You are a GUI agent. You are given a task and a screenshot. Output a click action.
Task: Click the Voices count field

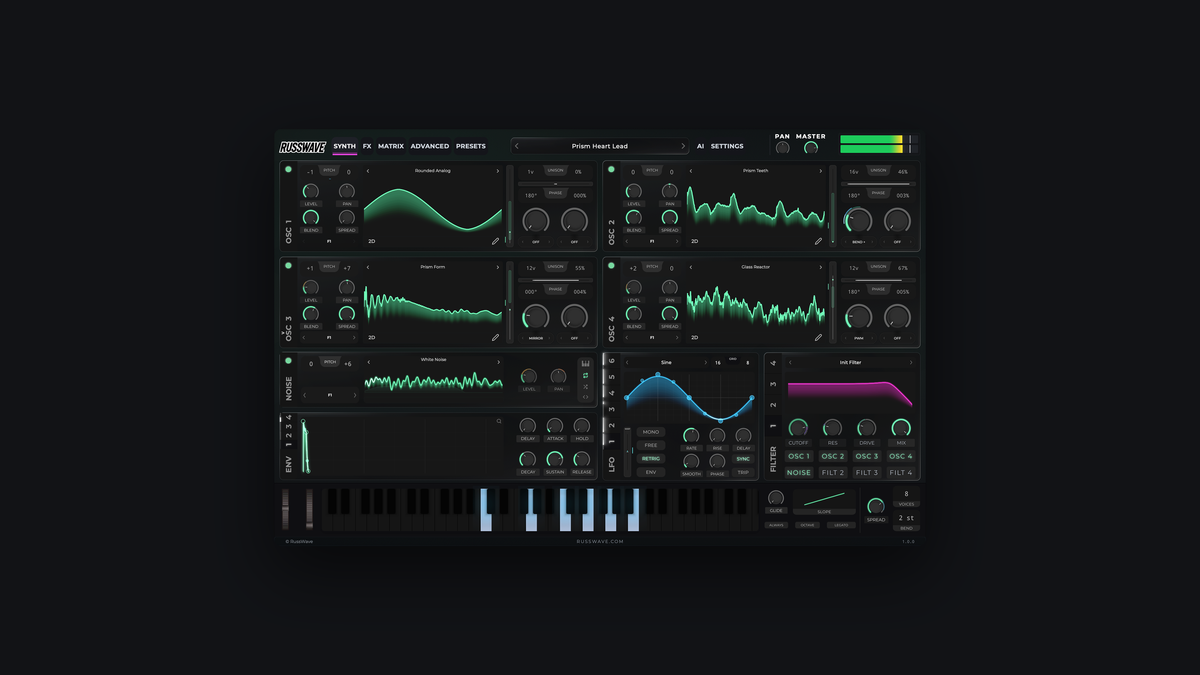pyautogui.click(x=906, y=497)
